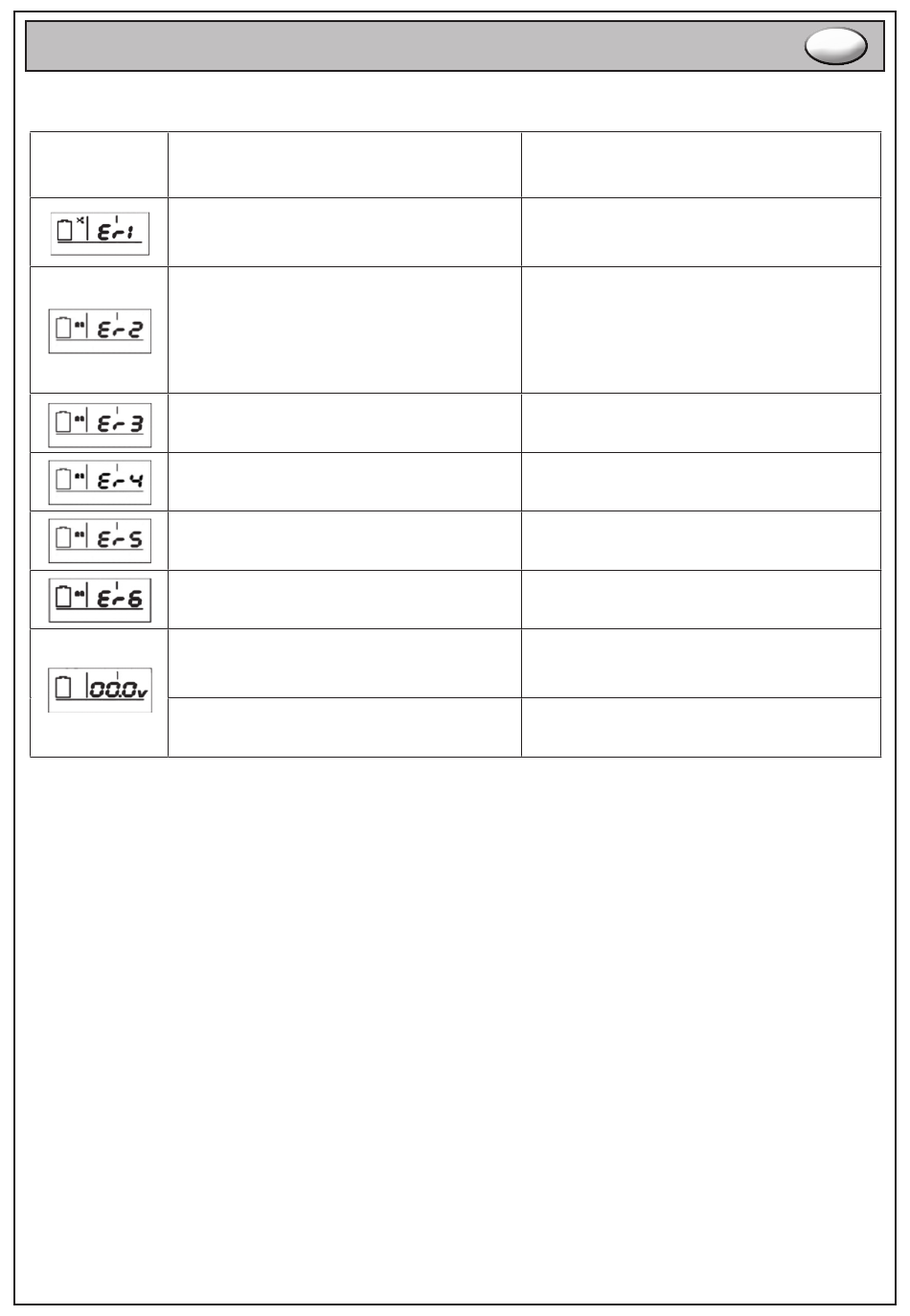Select right cell in the Er4 row
Image resolution: width=910 pixels, height=1316 pixels.
pyautogui.click(x=701, y=482)
